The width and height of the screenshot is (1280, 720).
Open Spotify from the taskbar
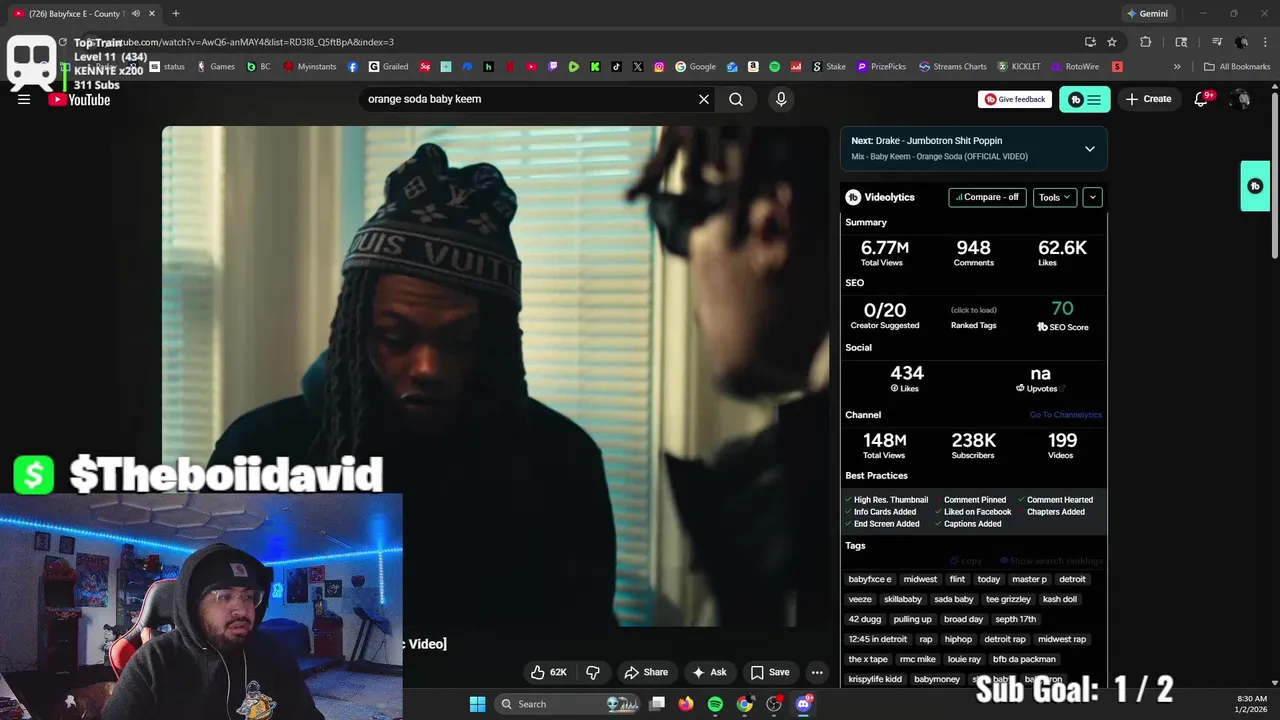[x=715, y=704]
